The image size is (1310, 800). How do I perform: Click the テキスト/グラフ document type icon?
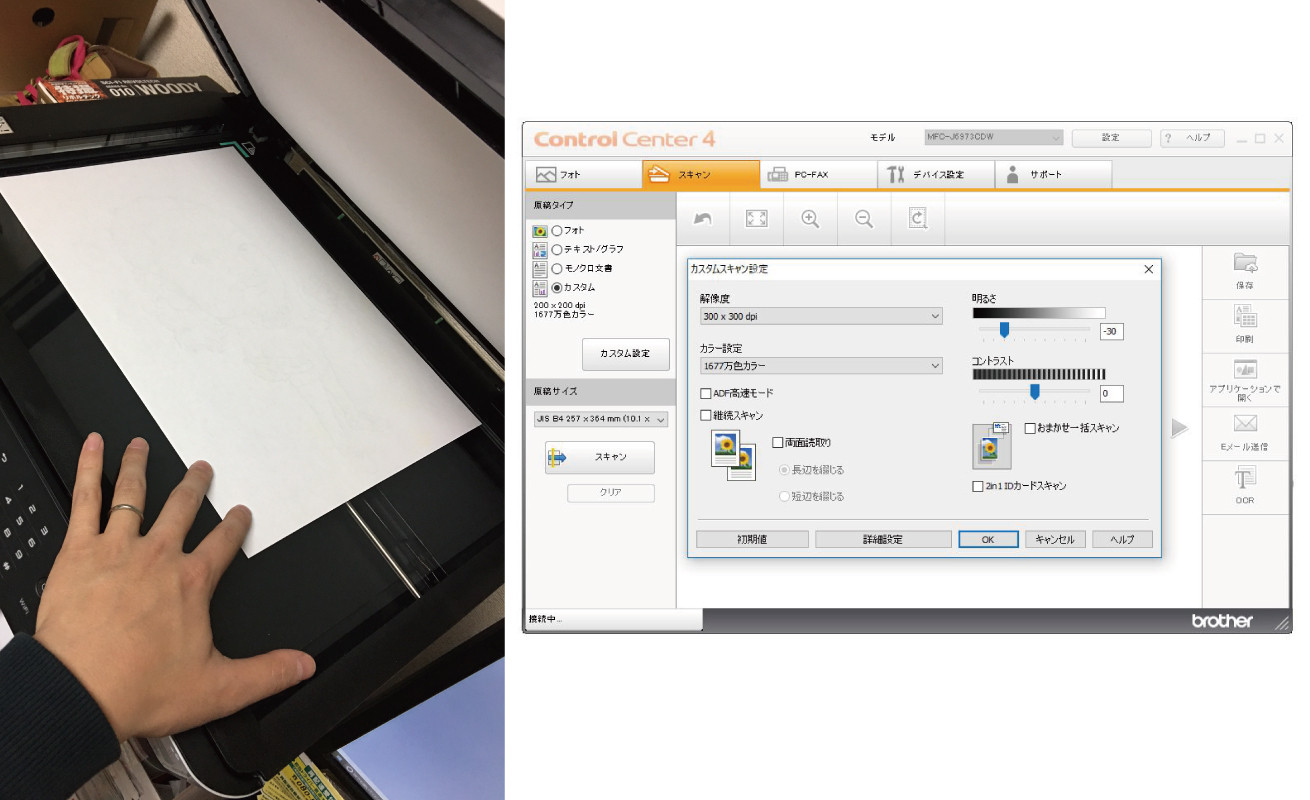540,250
